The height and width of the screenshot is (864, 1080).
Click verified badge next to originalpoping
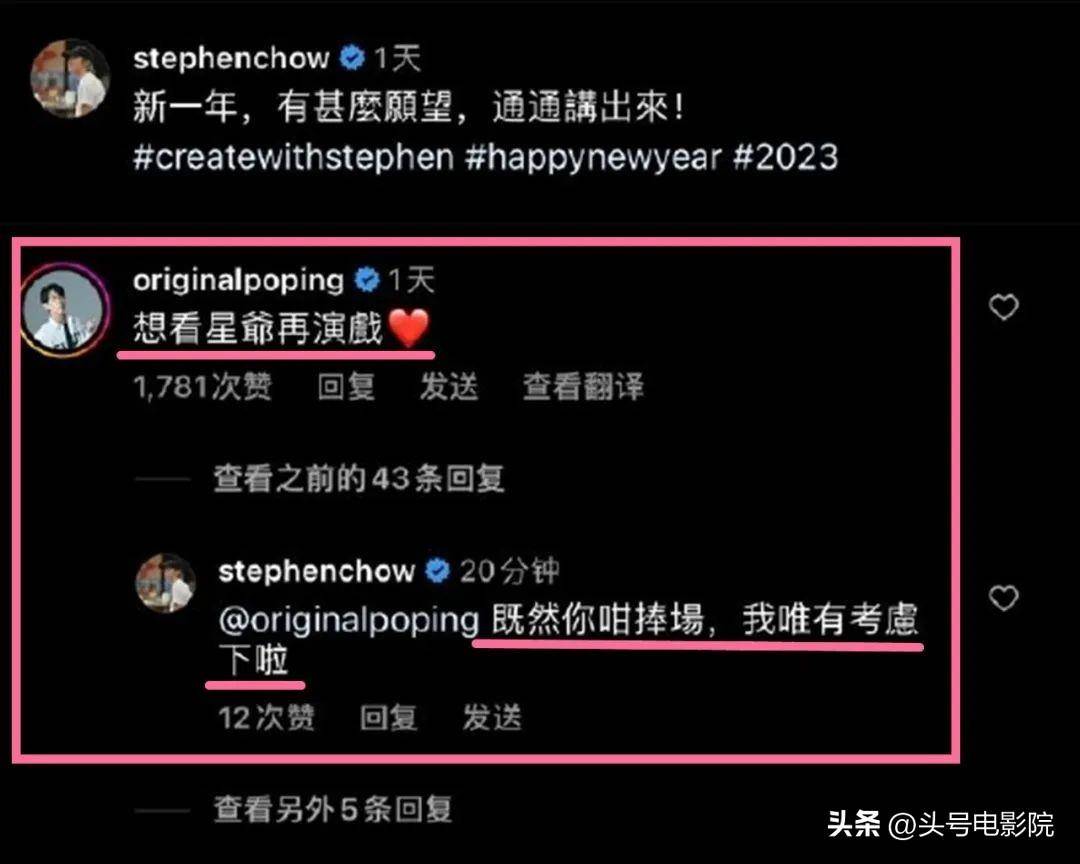pyautogui.click(x=367, y=280)
